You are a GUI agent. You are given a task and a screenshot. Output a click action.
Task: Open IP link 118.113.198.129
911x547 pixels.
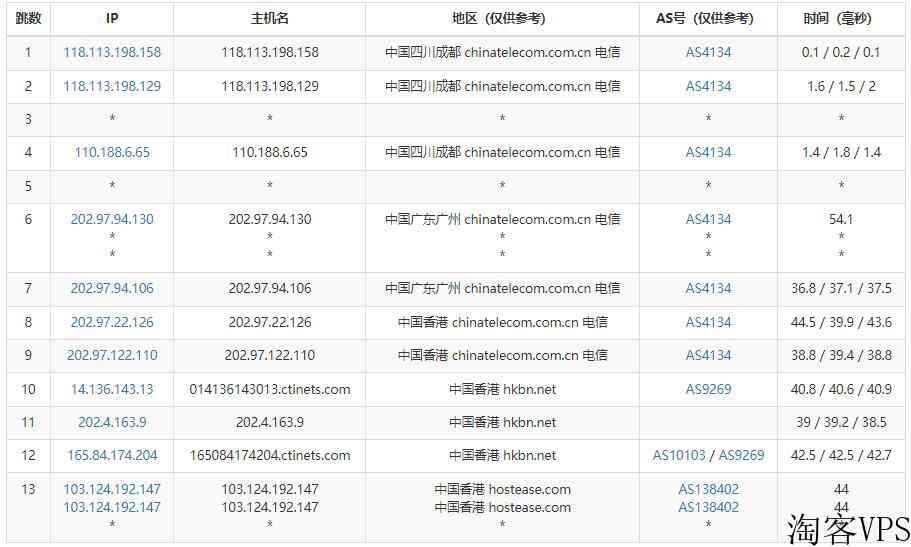coord(112,87)
